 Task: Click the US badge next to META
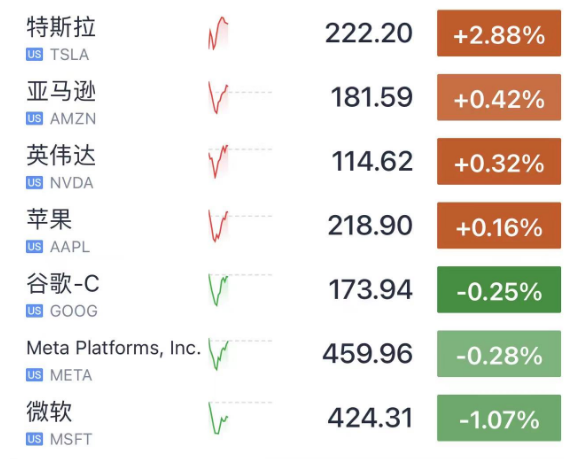click(35, 375)
